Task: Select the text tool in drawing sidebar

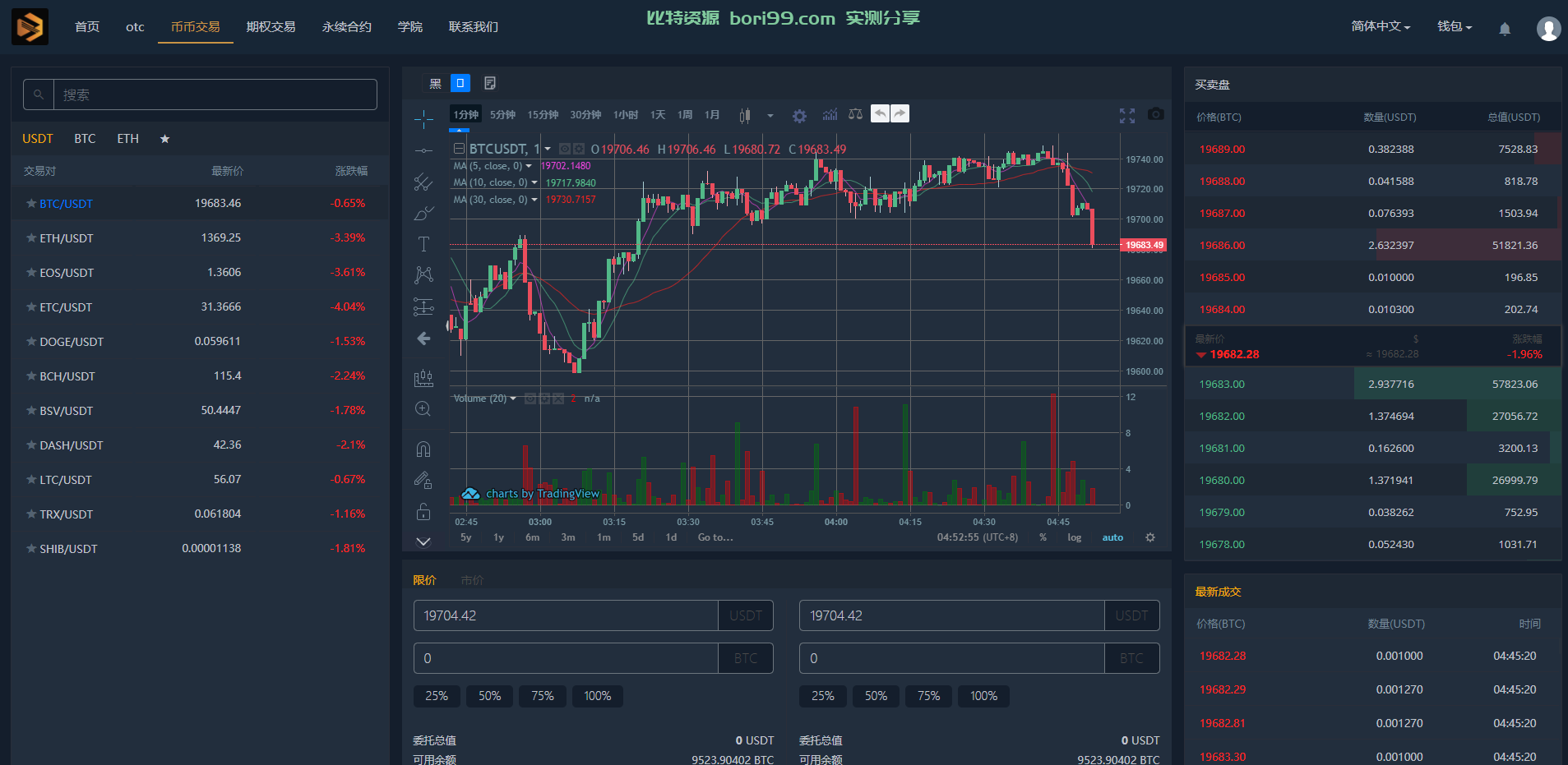Action: 423,244
